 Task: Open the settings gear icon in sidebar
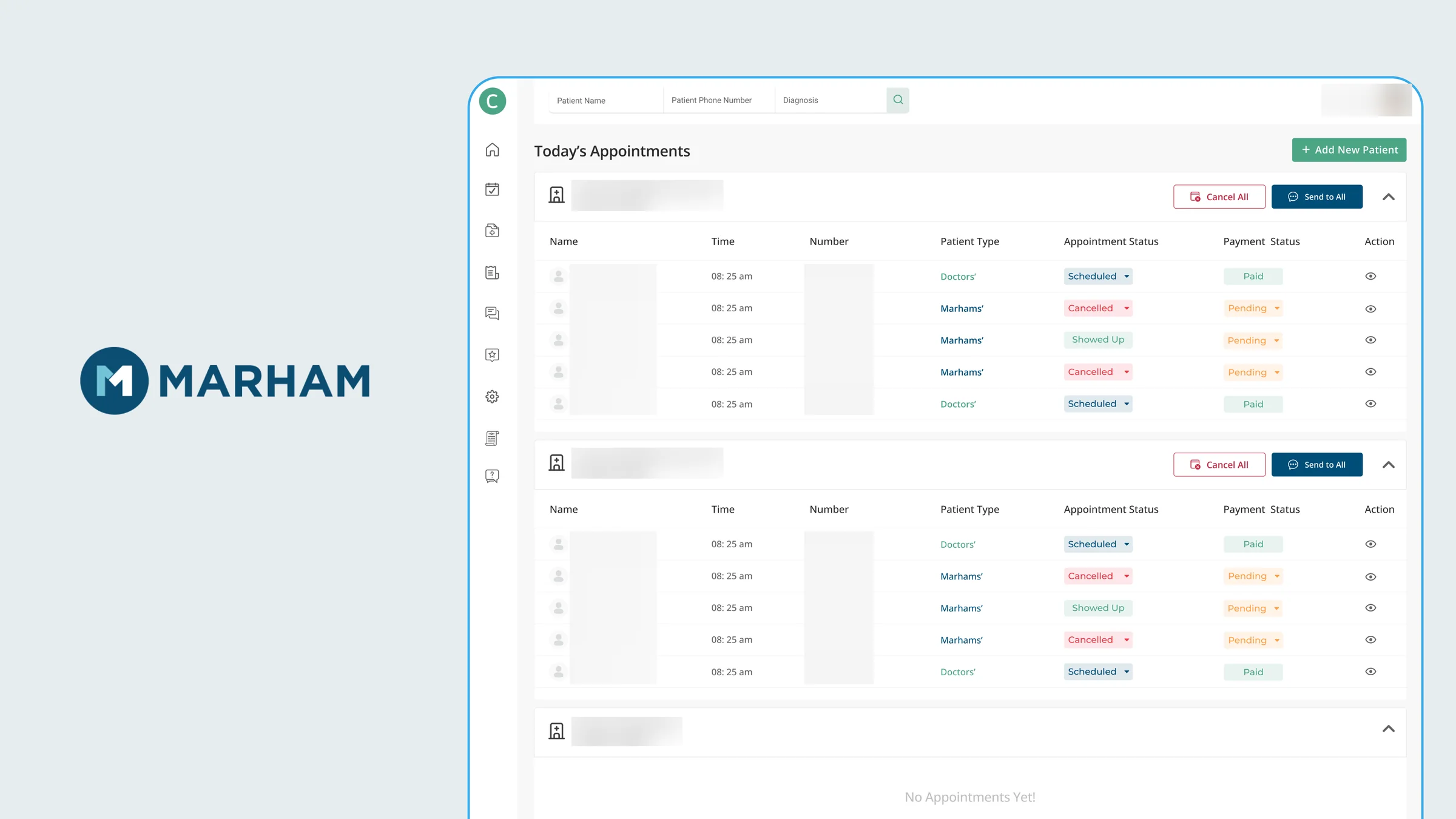pos(492,397)
